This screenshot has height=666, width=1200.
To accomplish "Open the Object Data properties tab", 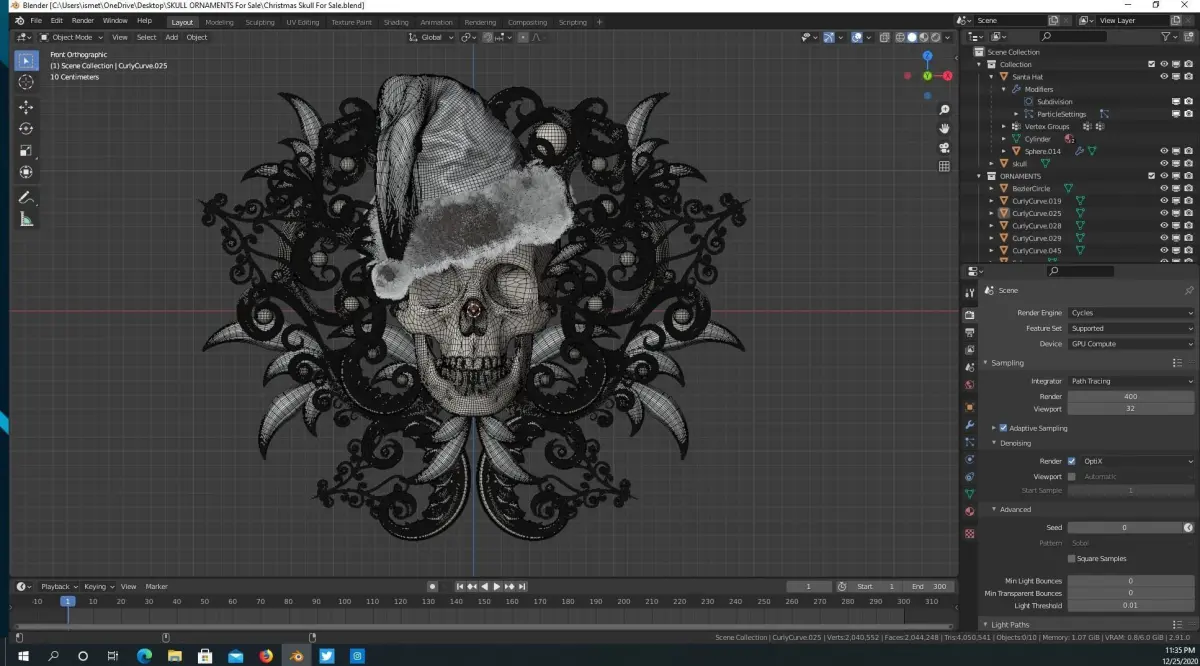I will coord(969,494).
